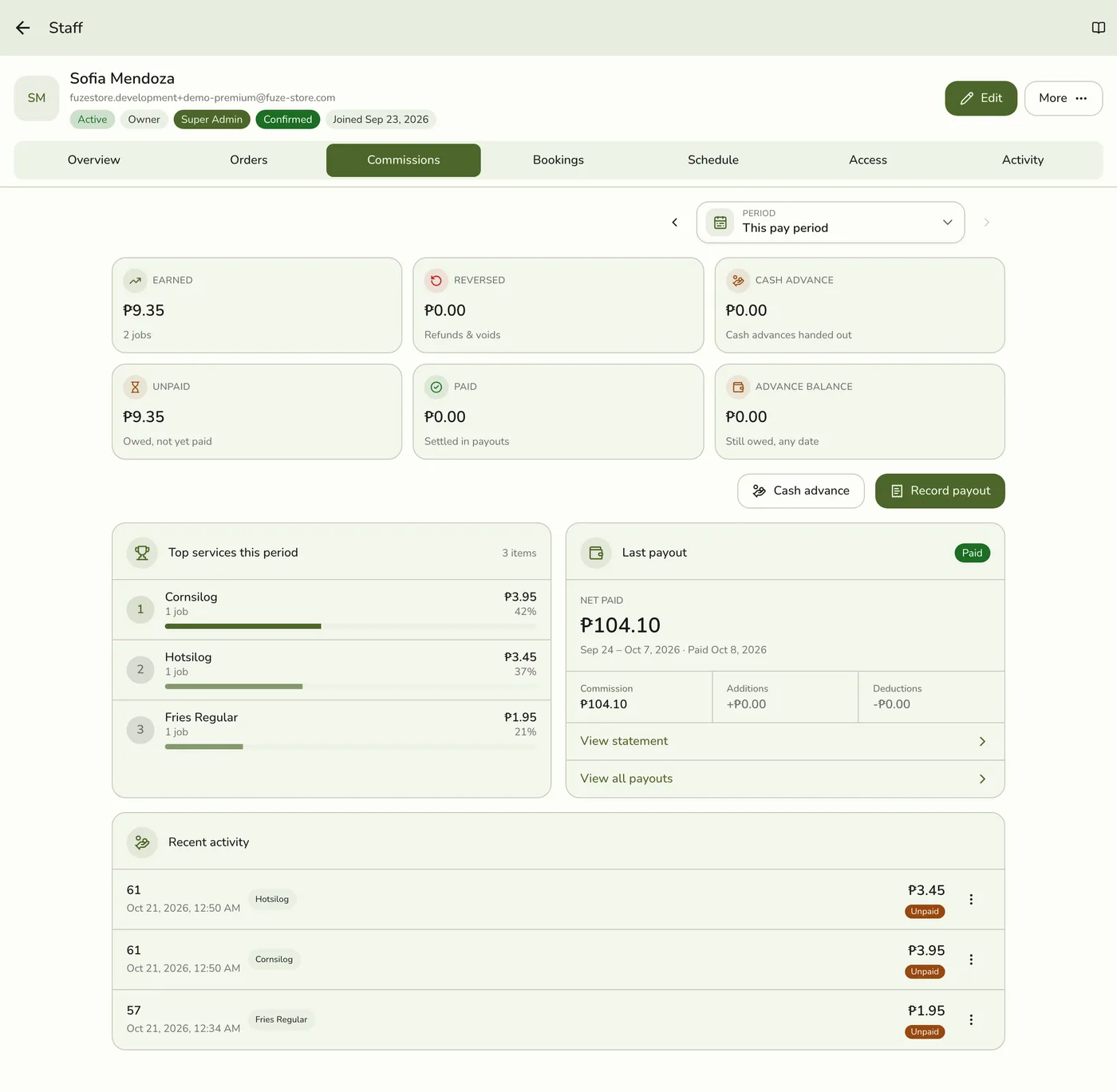The width and height of the screenshot is (1117, 1092).
Task: Click the Paid checkmark icon
Action: [x=436, y=387]
